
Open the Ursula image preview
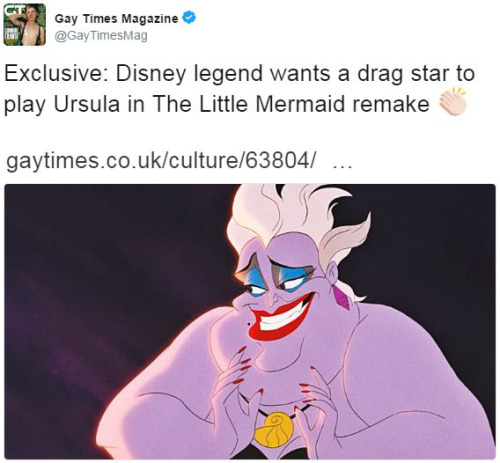point(250,322)
